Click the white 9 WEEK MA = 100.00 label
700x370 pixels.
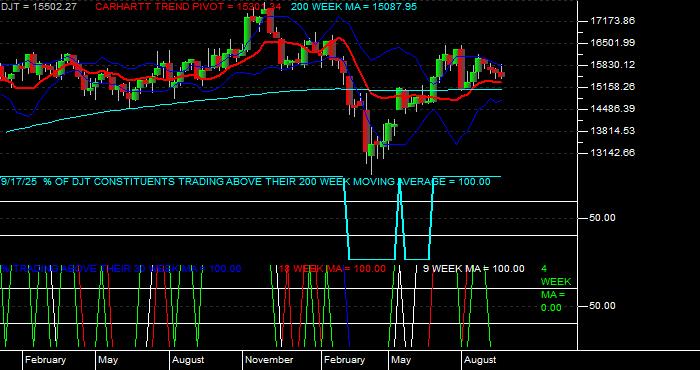[474, 269]
